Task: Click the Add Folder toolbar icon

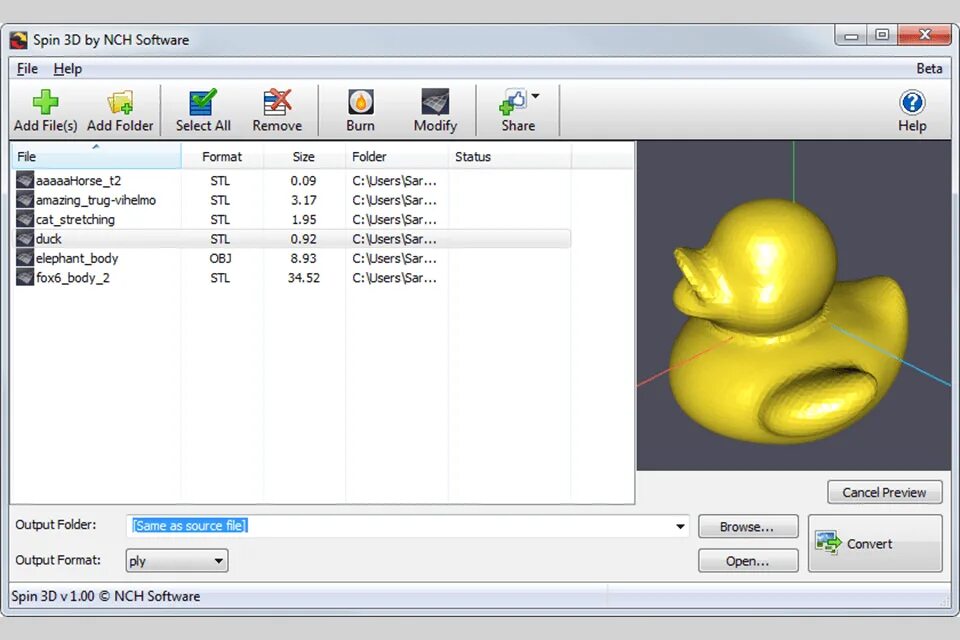Action: [120, 102]
